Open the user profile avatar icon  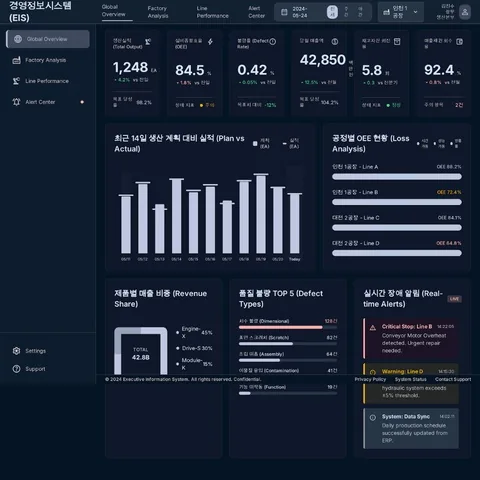[465, 12]
